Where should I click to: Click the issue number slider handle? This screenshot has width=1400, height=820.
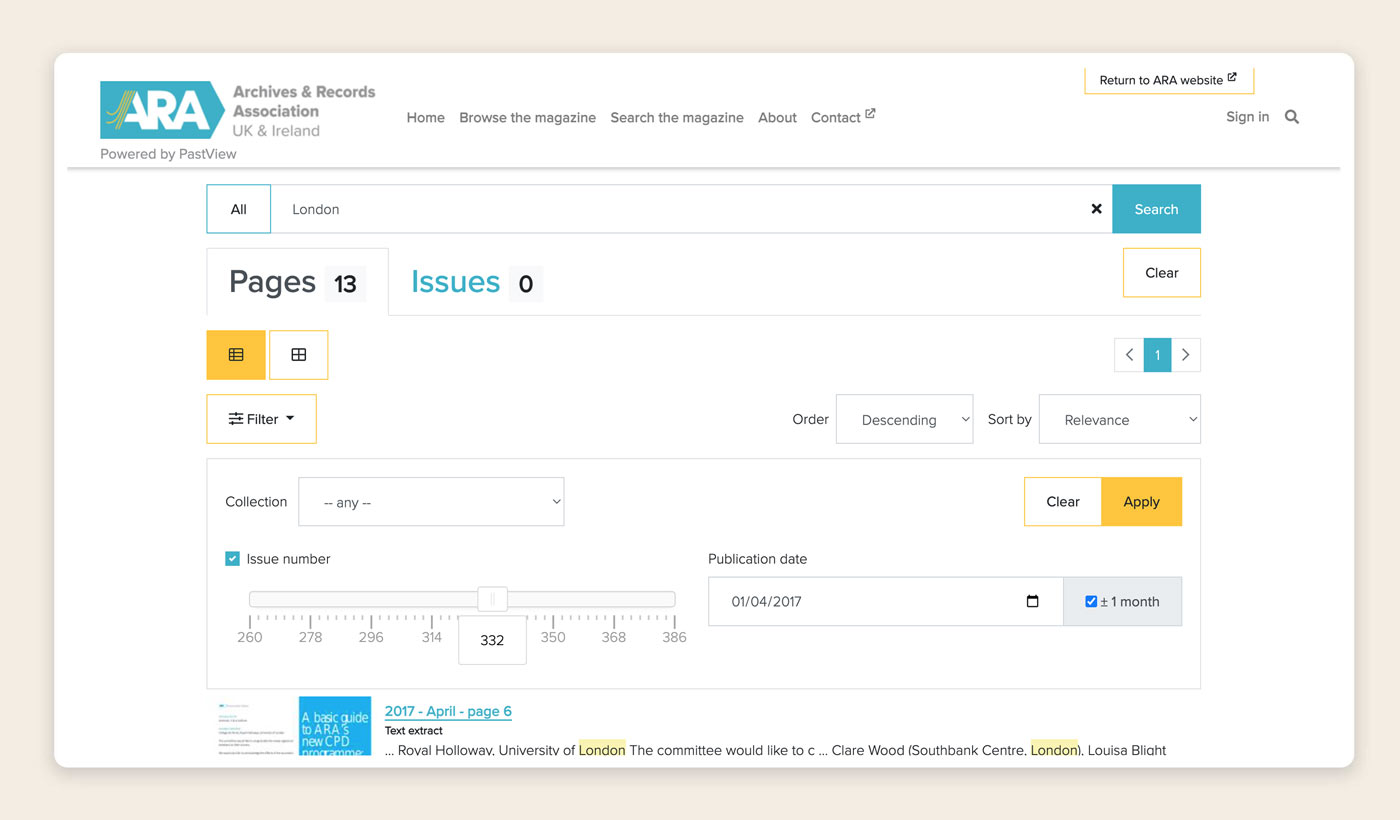coord(492,599)
